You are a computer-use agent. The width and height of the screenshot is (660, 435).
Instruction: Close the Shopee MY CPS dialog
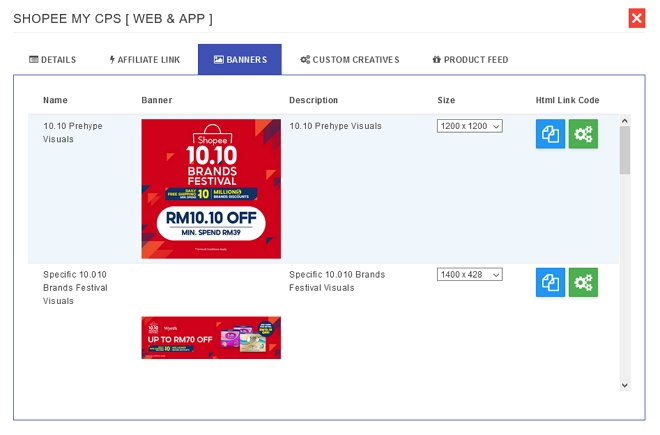coord(636,18)
